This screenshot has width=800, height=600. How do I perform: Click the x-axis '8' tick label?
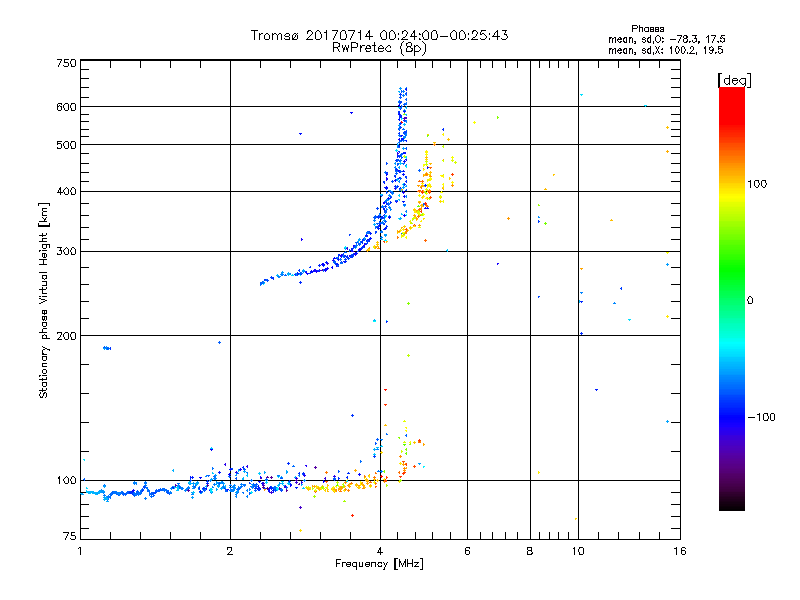[x=530, y=551]
